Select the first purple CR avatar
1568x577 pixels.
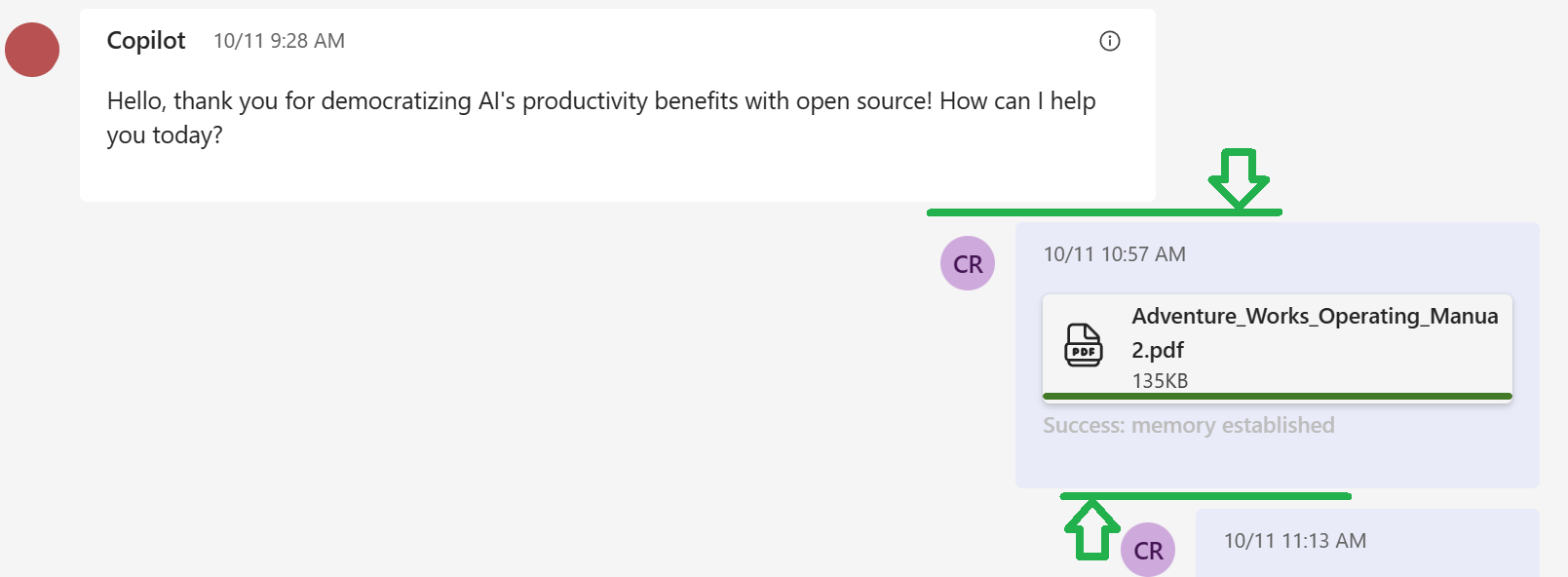[x=968, y=263]
